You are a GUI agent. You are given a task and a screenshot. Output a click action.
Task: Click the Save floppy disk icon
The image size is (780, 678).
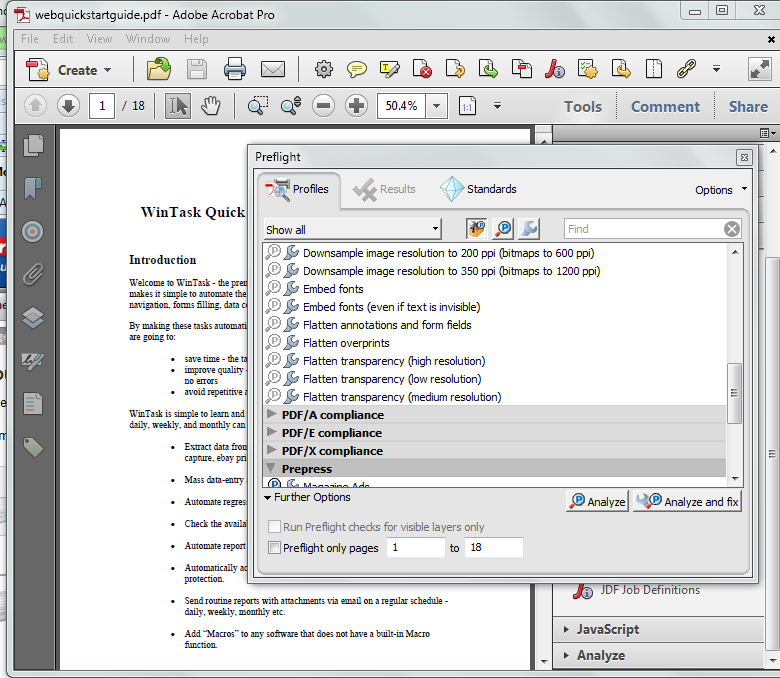[196, 69]
